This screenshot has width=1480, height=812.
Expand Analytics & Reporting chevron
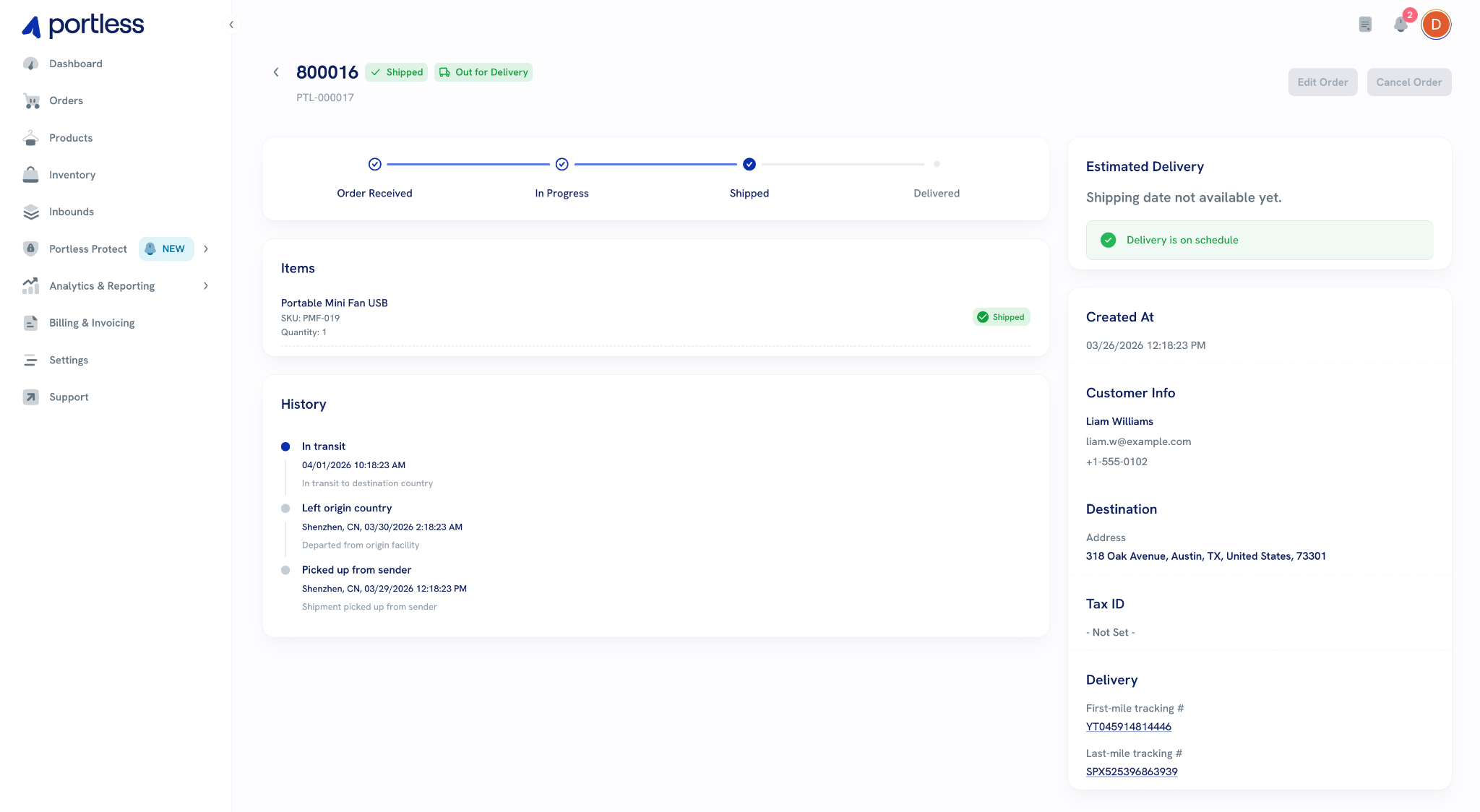[206, 286]
